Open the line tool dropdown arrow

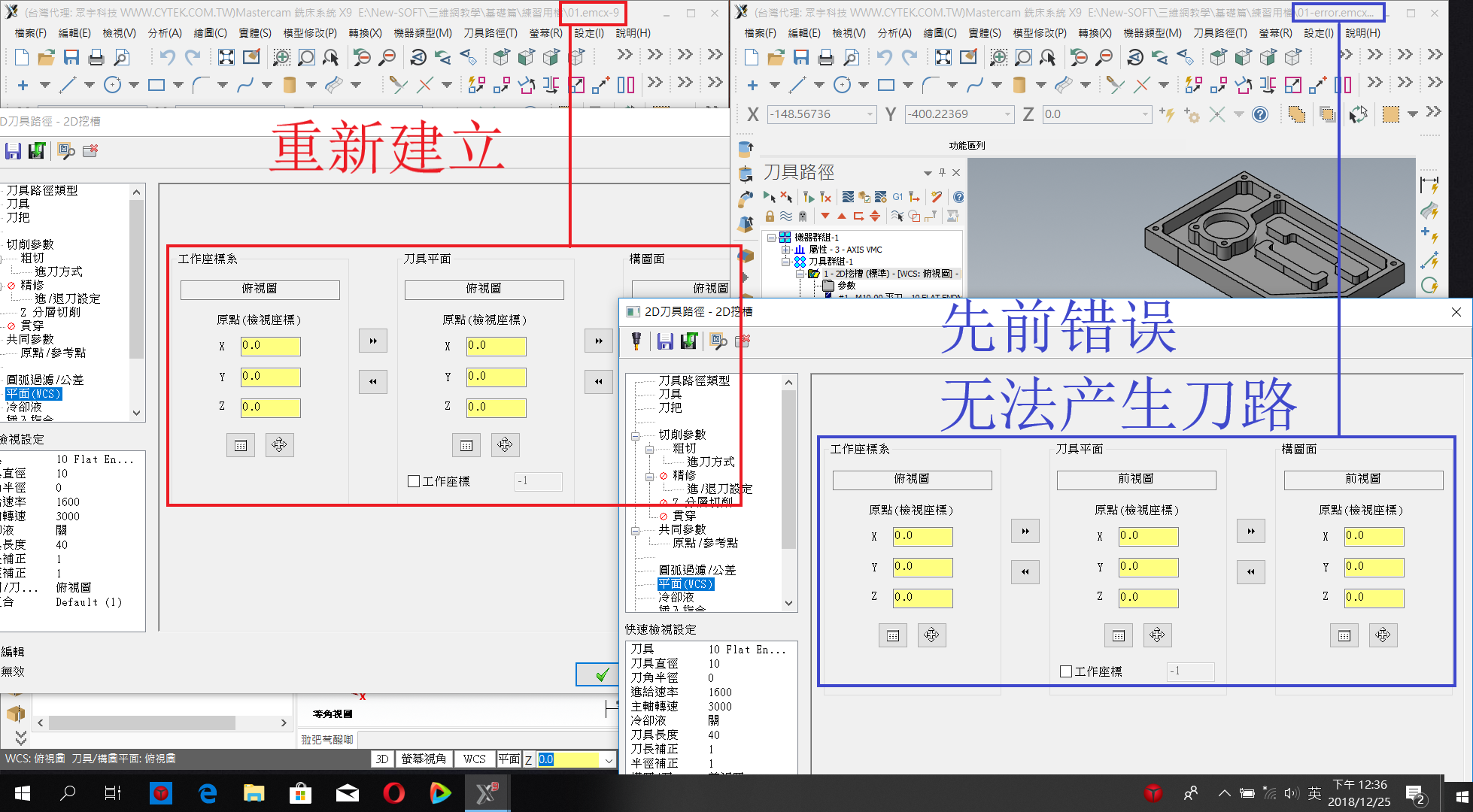pyautogui.click(x=90, y=85)
